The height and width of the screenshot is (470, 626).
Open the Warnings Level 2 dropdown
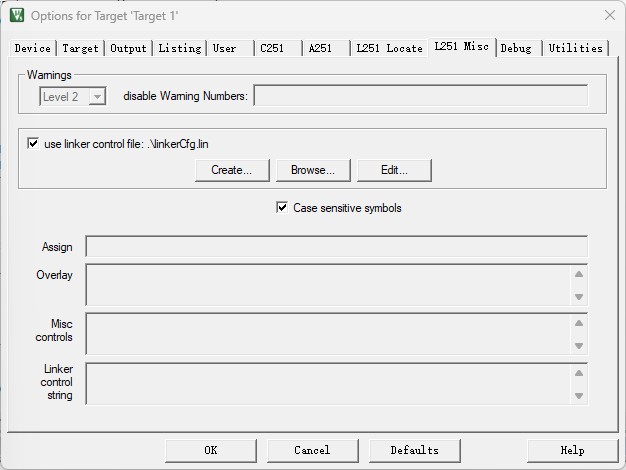click(73, 97)
